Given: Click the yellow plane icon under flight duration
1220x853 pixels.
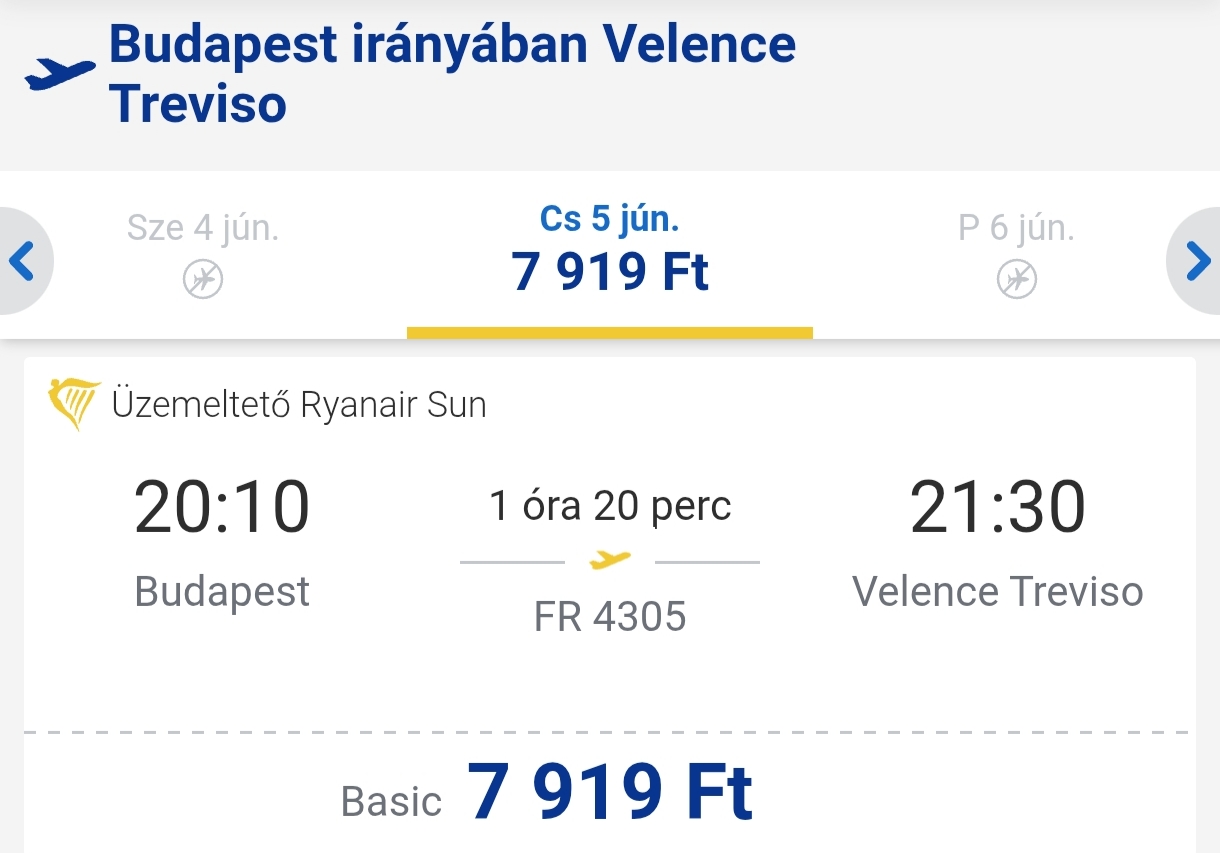Looking at the screenshot, I should pyautogui.click(x=610, y=560).
